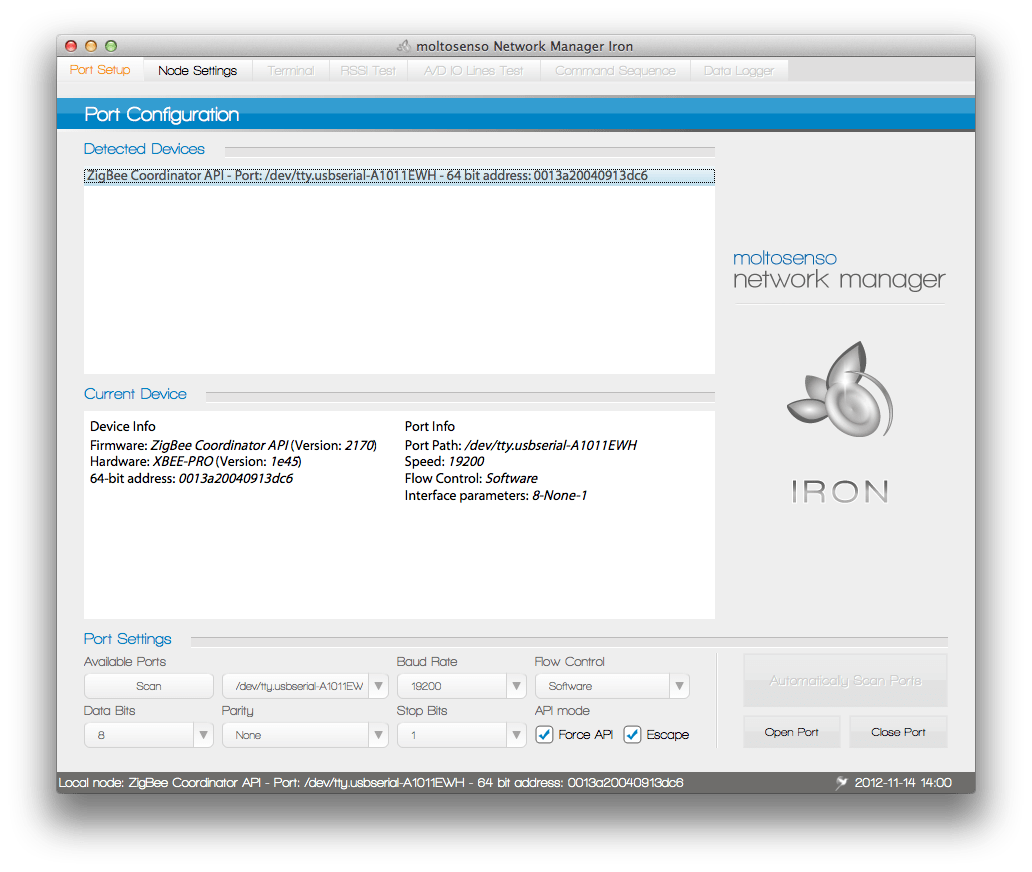Click the Interface parameters 8-None-1 line
Image resolution: width=1032 pixels, height=872 pixels.
[496, 496]
